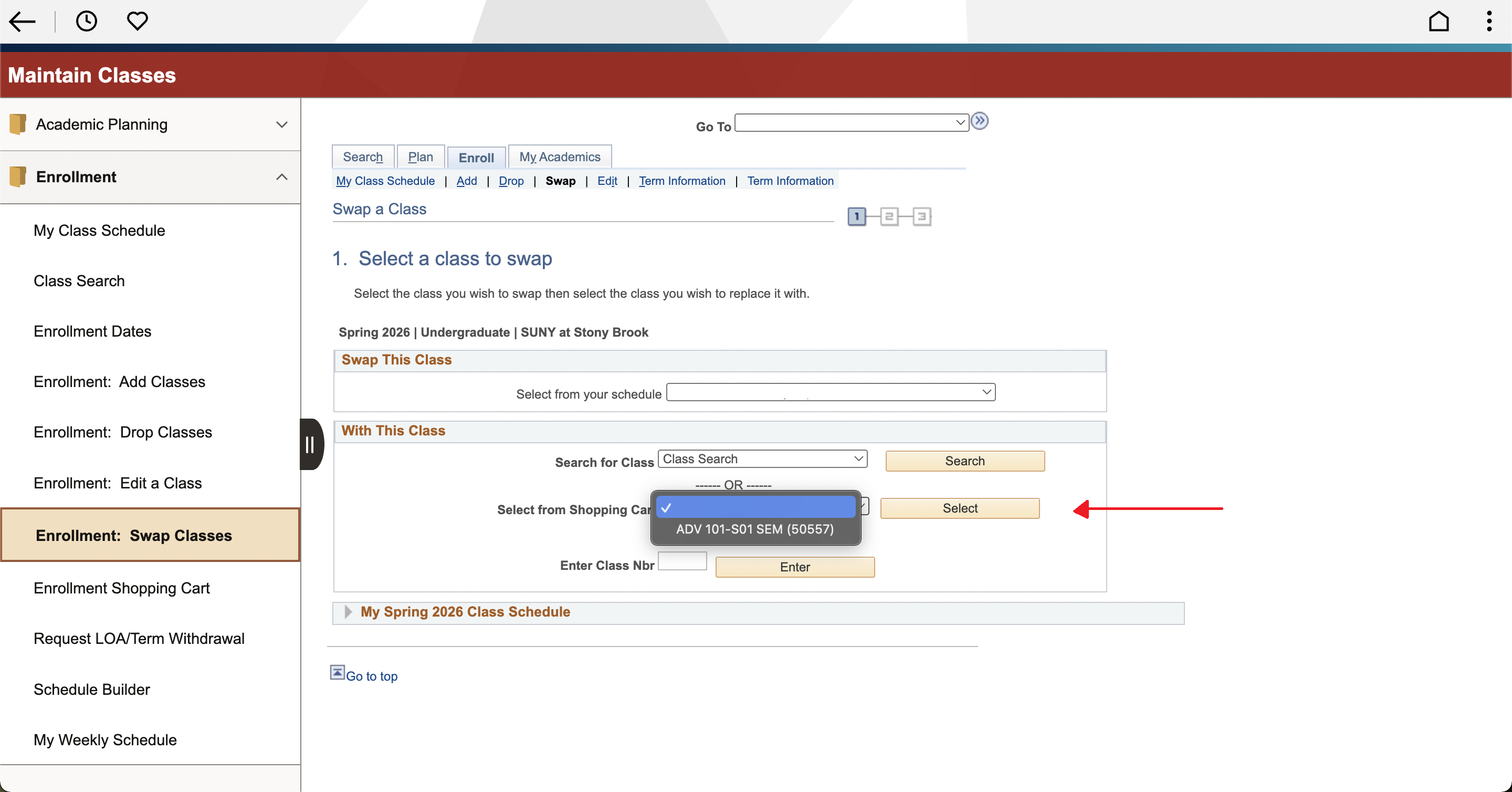Open My Class Schedule sub-tab link
Screen dimensions: 1512x792
point(385,181)
